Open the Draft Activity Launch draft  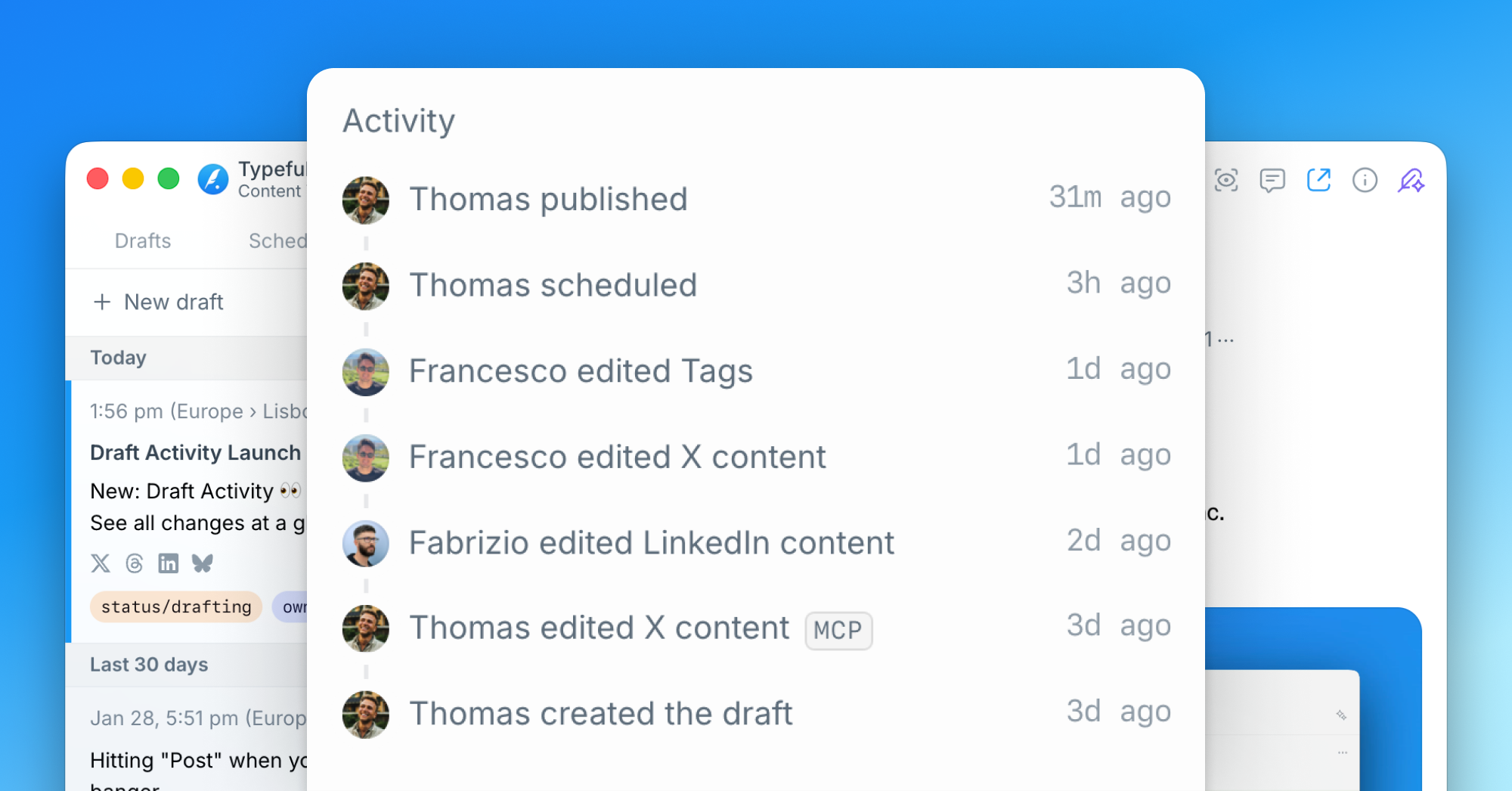(x=195, y=452)
